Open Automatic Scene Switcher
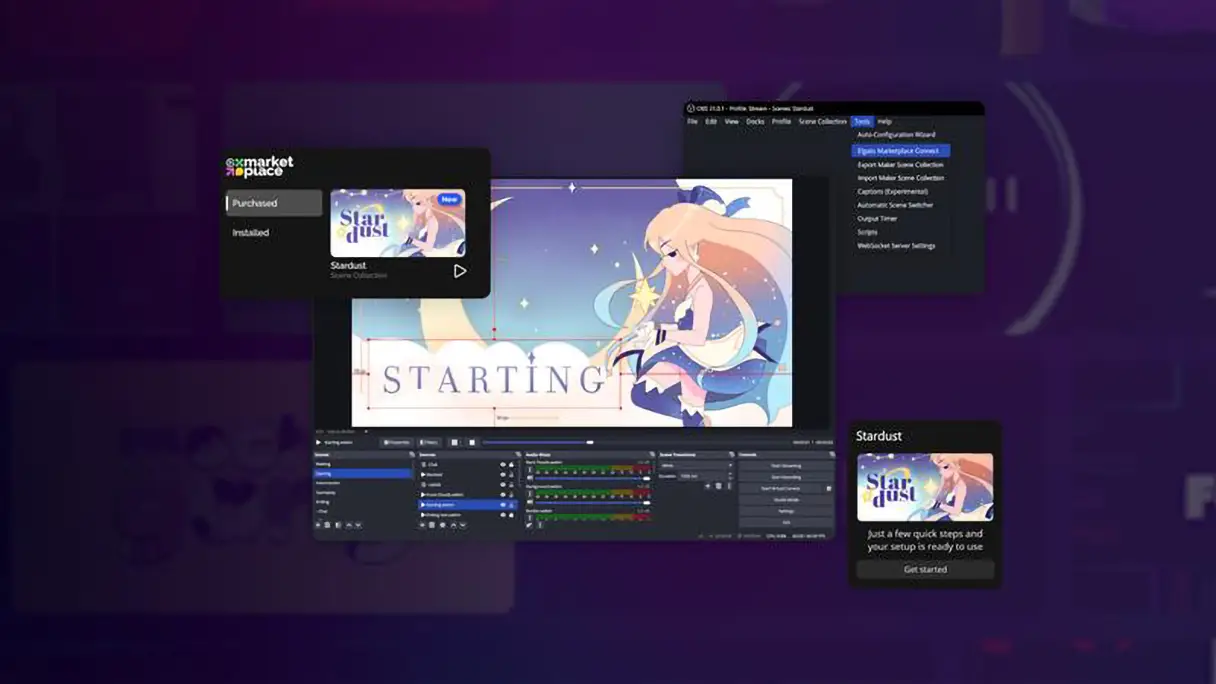Viewport: 1216px width, 684px height. pyautogui.click(x=895, y=205)
